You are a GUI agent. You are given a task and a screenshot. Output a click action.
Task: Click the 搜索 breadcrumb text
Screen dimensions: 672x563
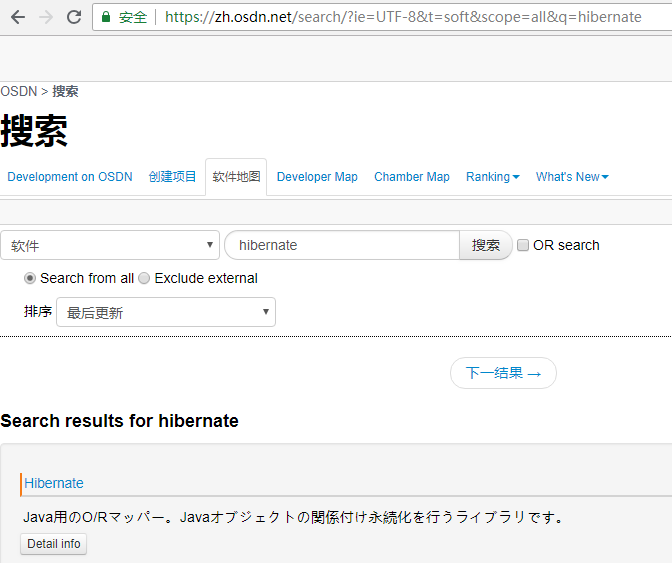(x=65, y=91)
